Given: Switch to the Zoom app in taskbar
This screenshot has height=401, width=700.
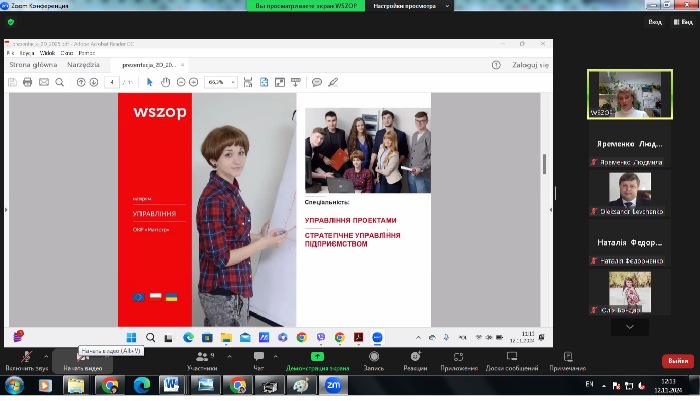Looking at the screenshot, I should pyautogui.click(x=332, y=384).
